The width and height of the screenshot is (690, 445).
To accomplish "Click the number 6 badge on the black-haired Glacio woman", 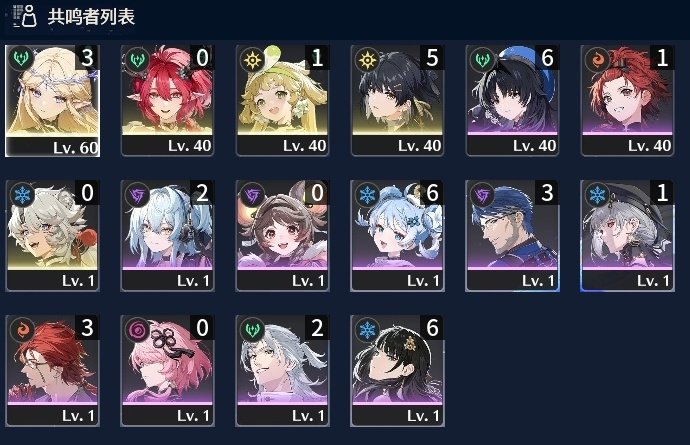I will [x=432, y=327].
